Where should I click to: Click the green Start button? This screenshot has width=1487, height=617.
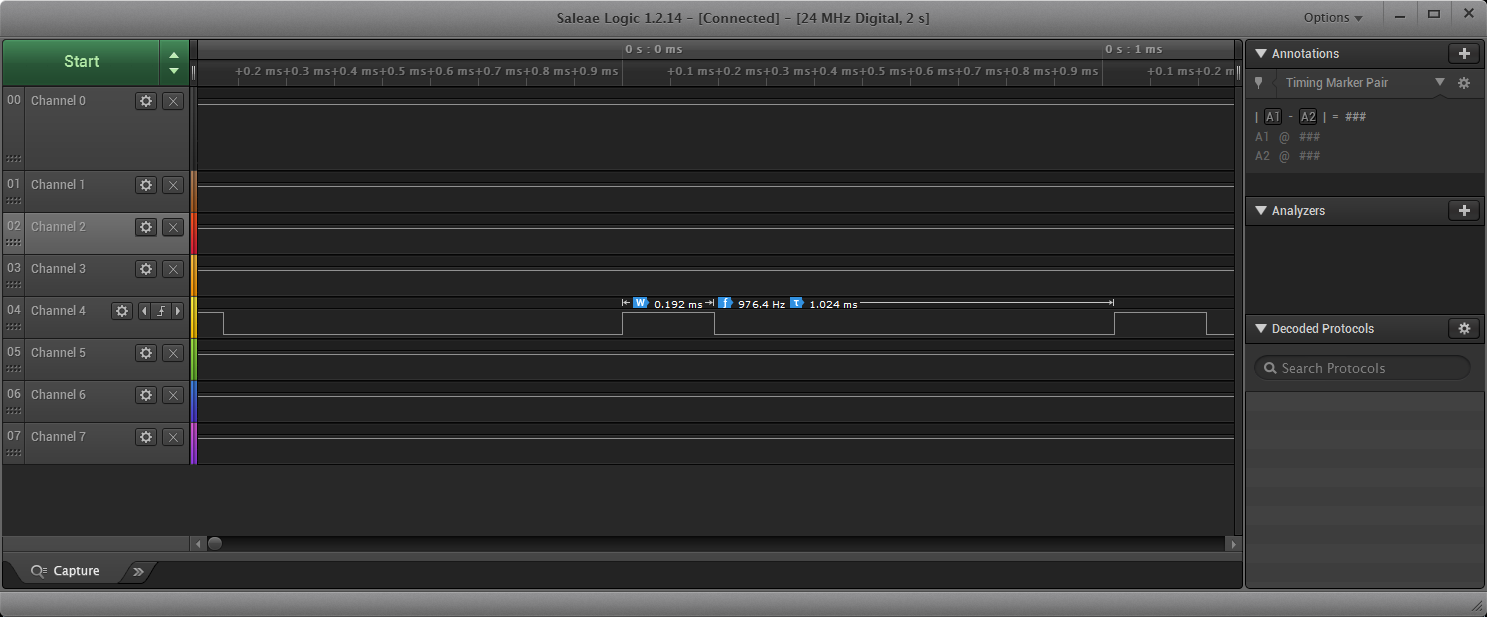pyautogui.click(x=81, y=62)
